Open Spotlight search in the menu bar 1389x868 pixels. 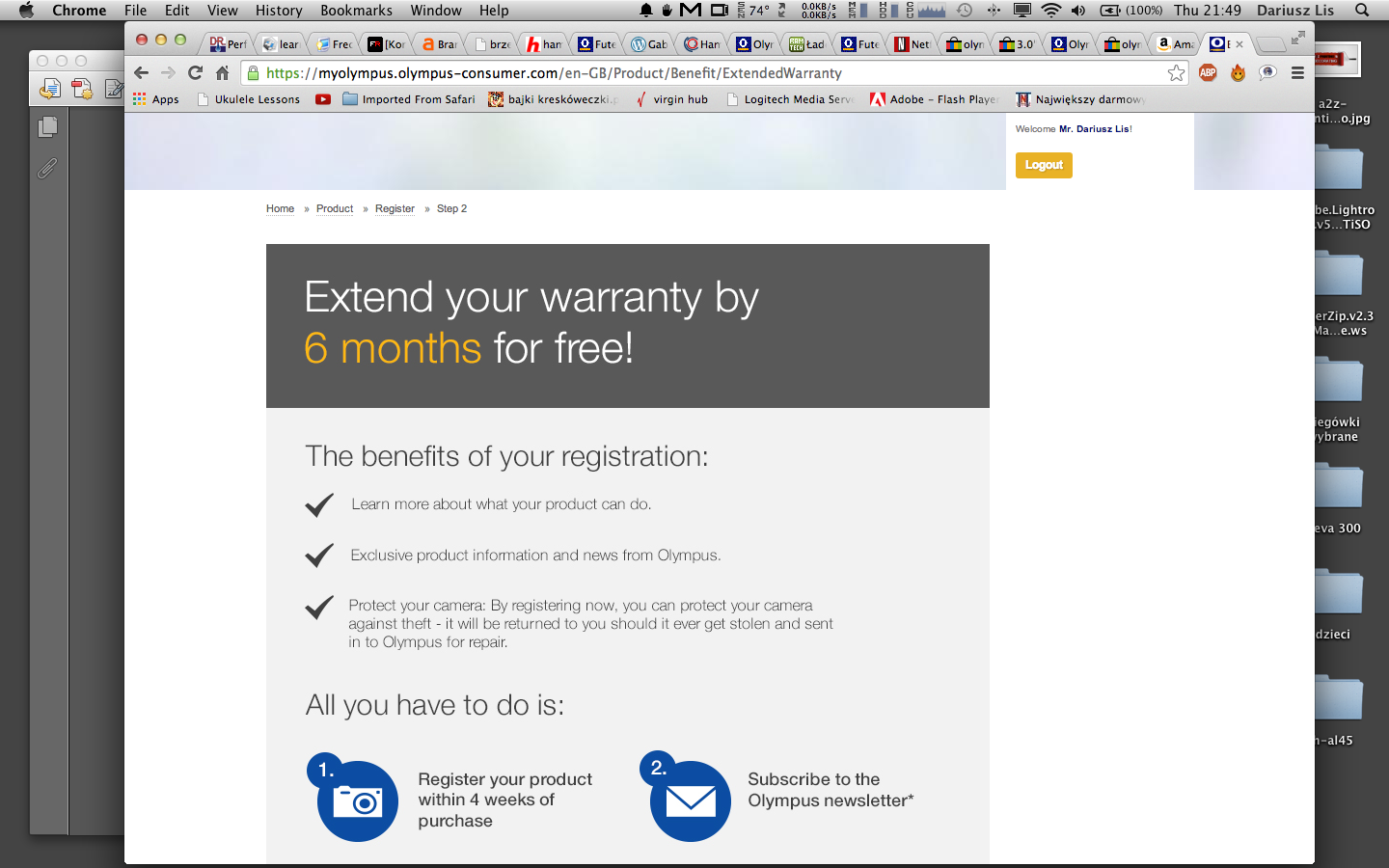point(1362,11)
